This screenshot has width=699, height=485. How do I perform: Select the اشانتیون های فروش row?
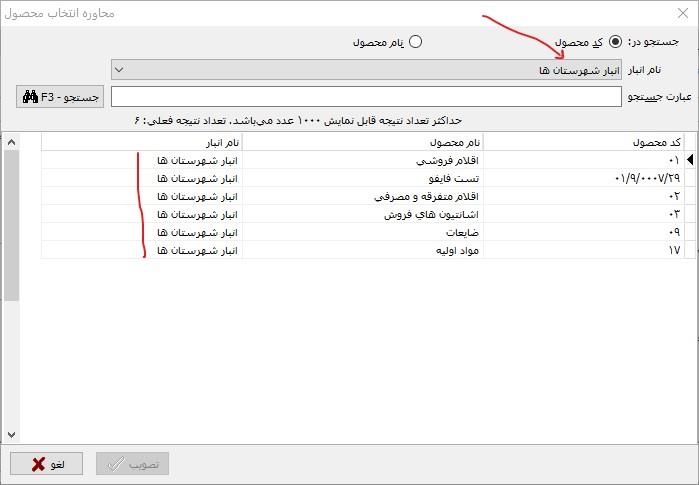point(362,214)
